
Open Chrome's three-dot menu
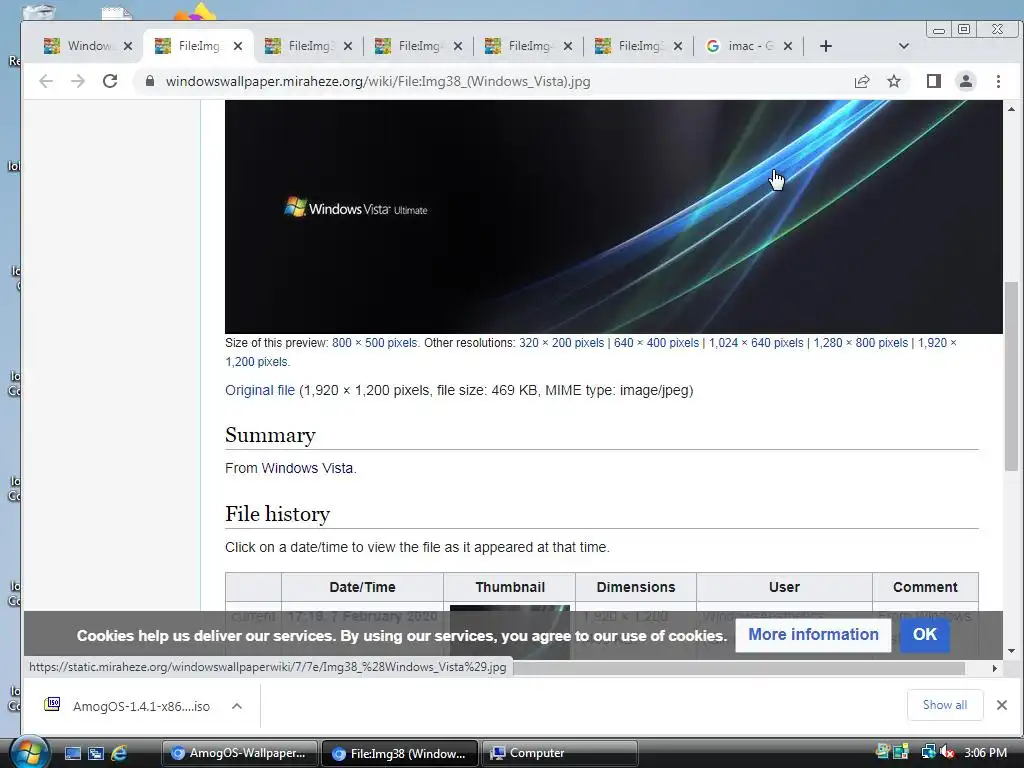click(998, 81)
